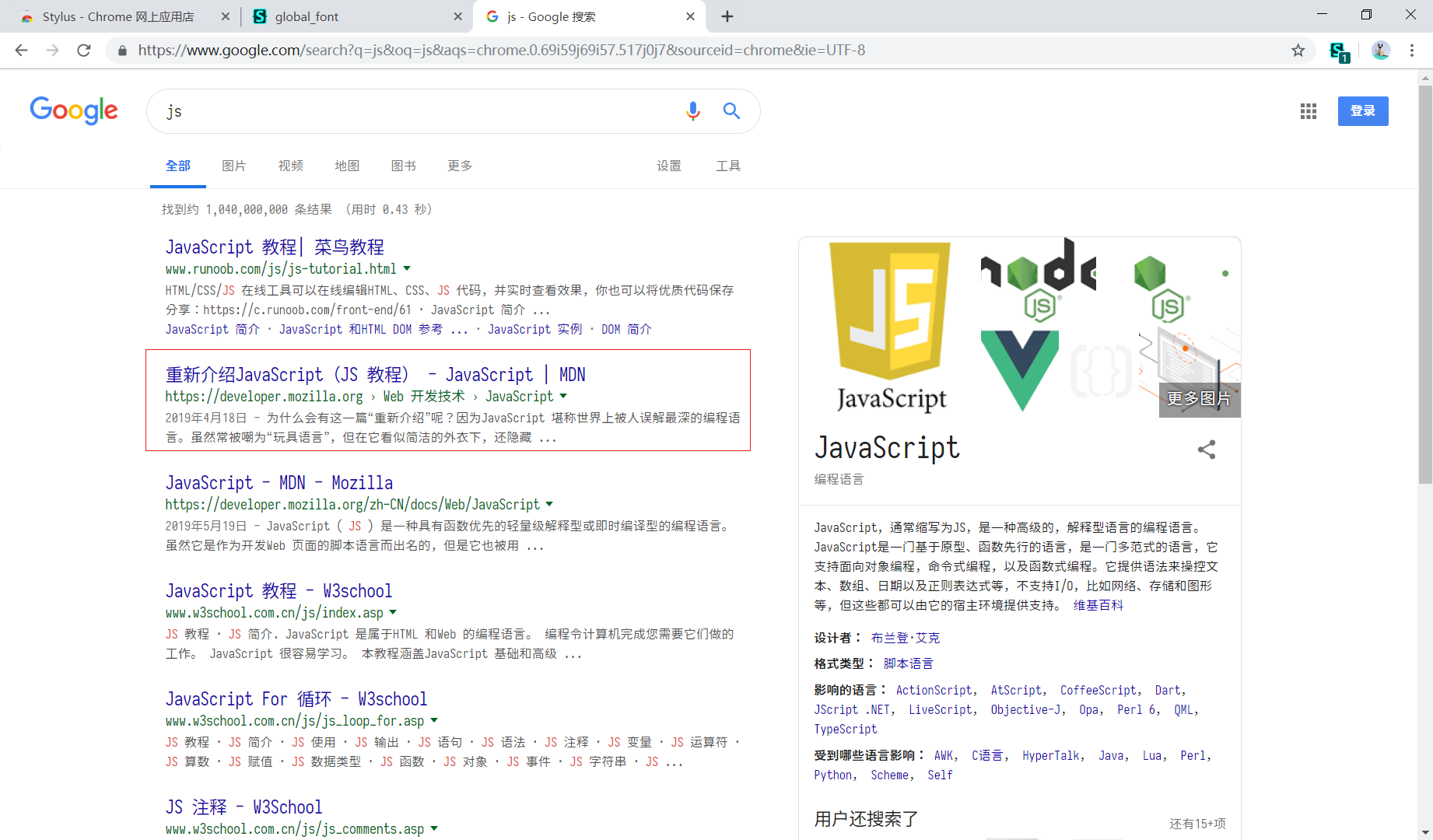
Task: Open JS 注释 - W3School result
Action: [244, 807]
